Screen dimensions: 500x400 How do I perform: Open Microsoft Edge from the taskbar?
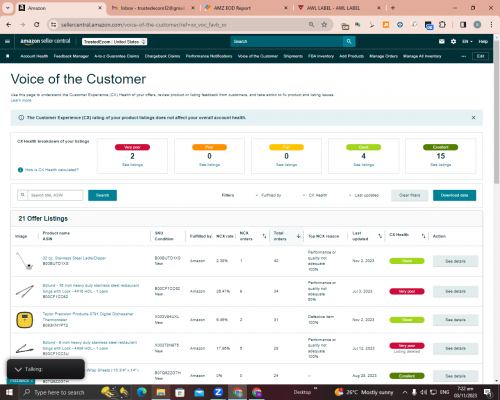[x=142, y=392]
